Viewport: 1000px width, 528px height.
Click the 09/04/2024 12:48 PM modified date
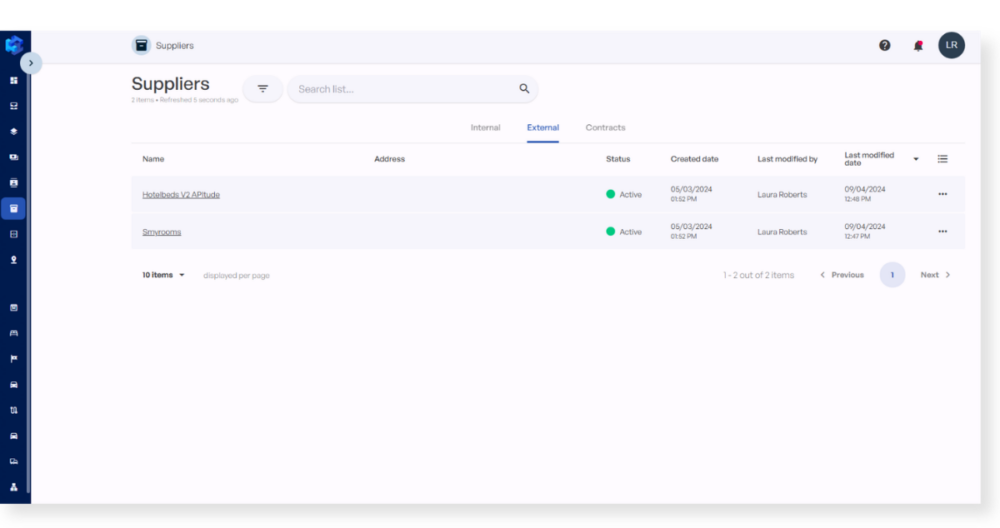[865, 194]
